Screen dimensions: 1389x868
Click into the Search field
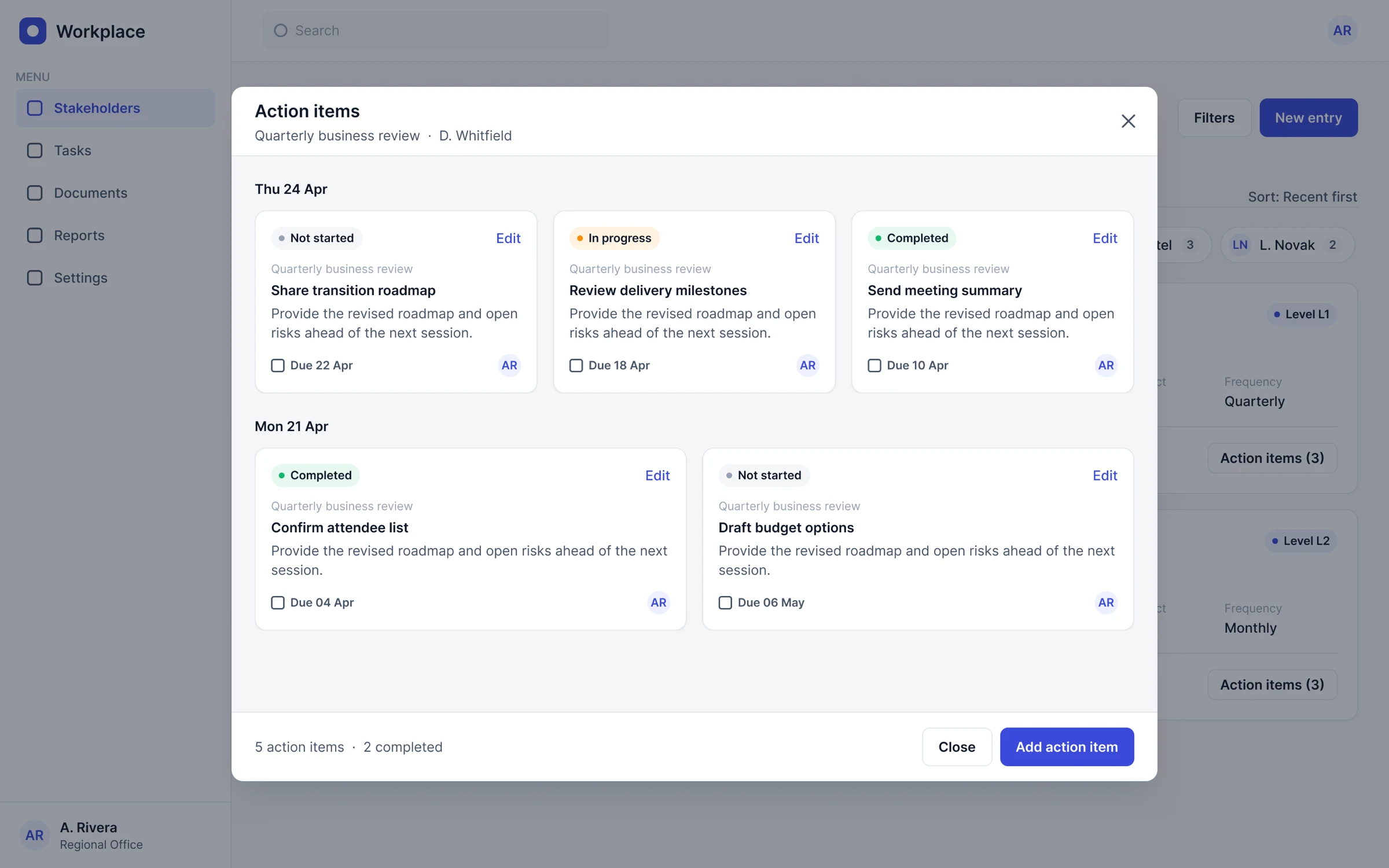[436, 31]
